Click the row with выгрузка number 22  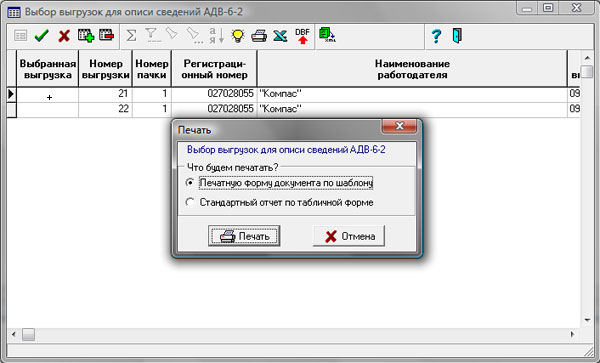coord(294,109)
